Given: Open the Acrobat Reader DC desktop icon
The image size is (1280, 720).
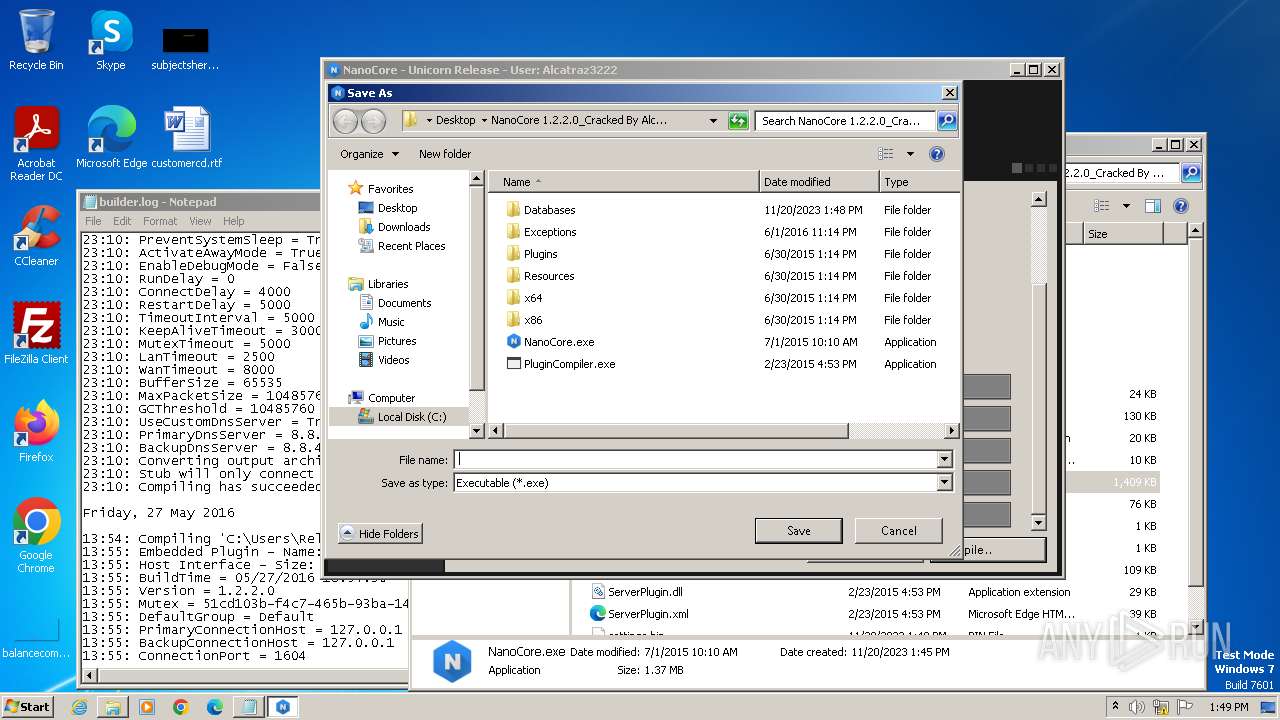Looking at the screenshot, I should click(36, 144).
